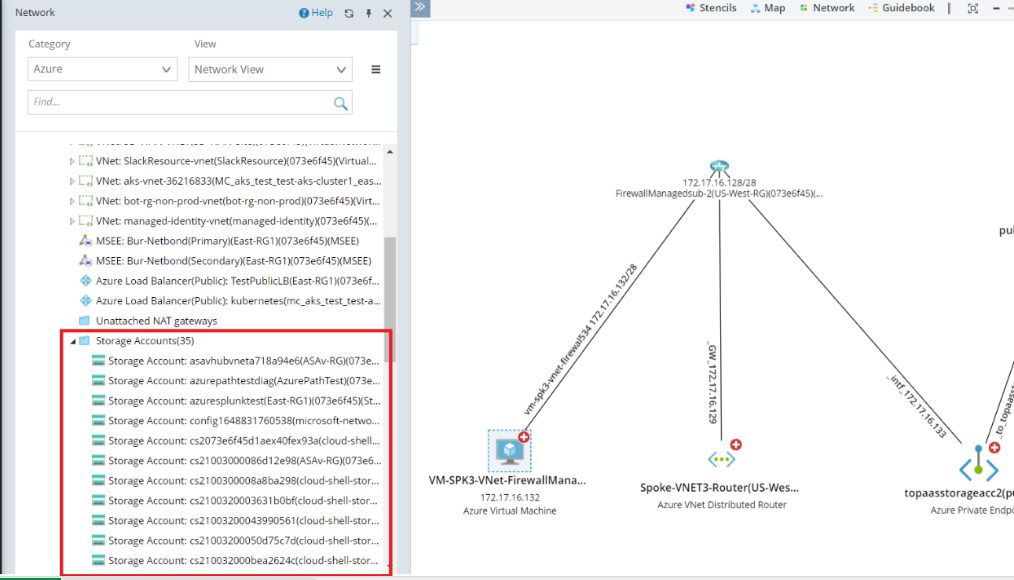Open the Guidebook menu

[x=901, y=8]
